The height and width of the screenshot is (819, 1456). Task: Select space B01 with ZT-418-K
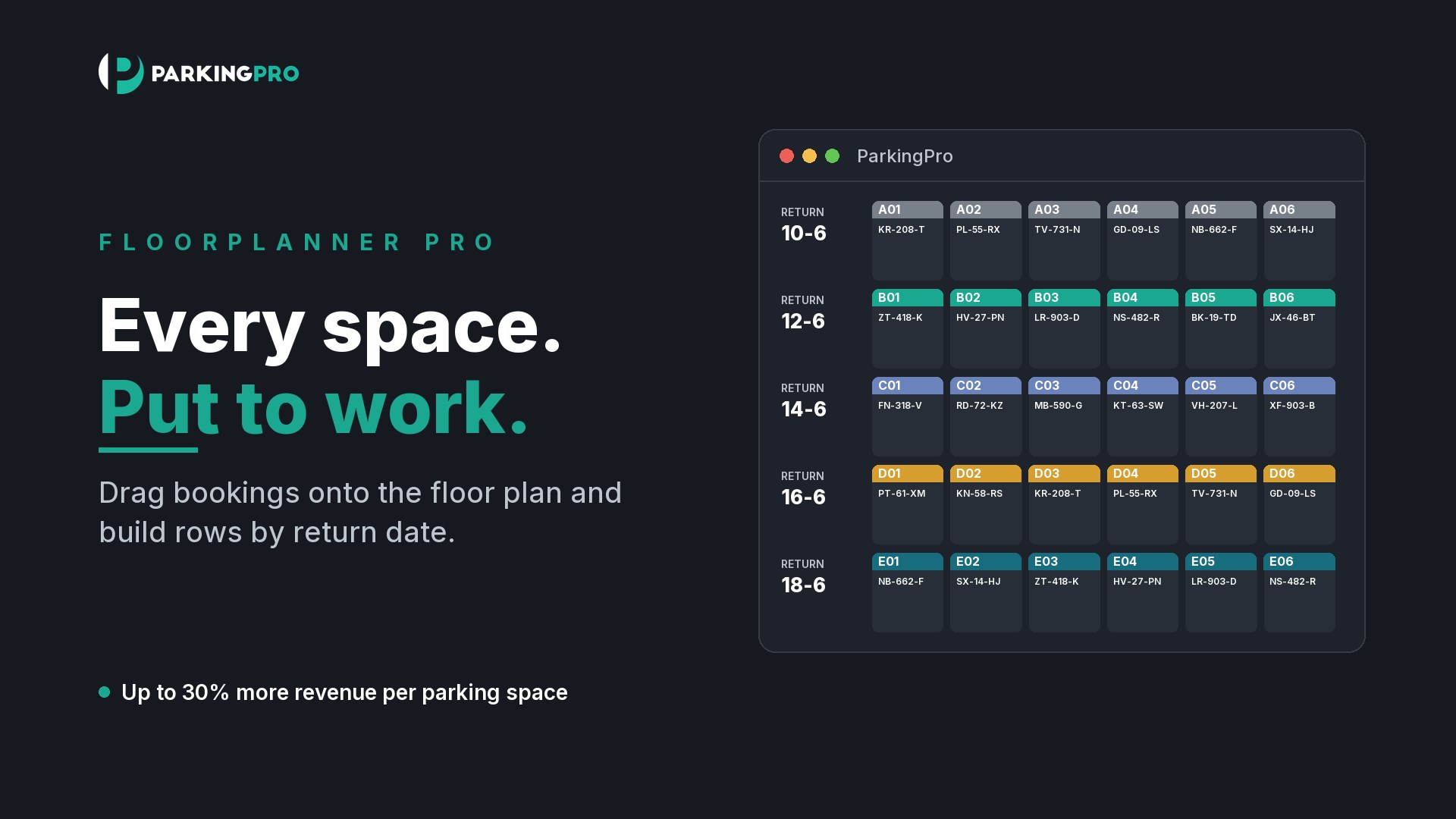(x=907, y=328)
